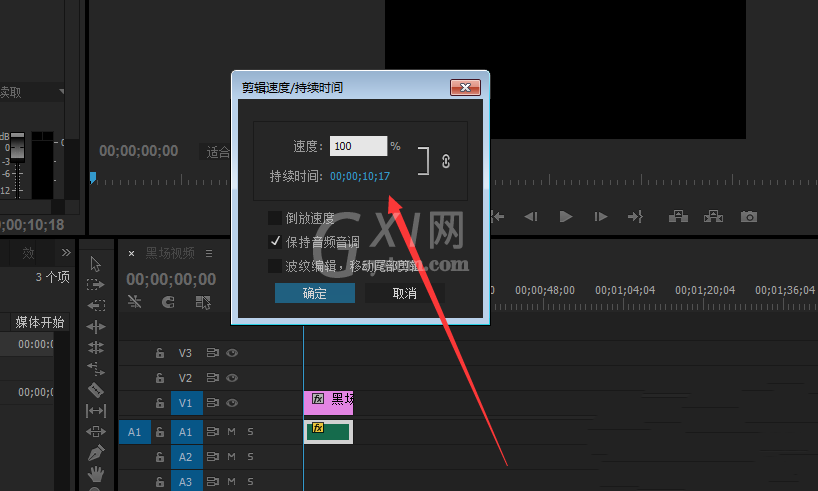
Task: Switch to the 效 panel tab
Action: tap(28, 253)
